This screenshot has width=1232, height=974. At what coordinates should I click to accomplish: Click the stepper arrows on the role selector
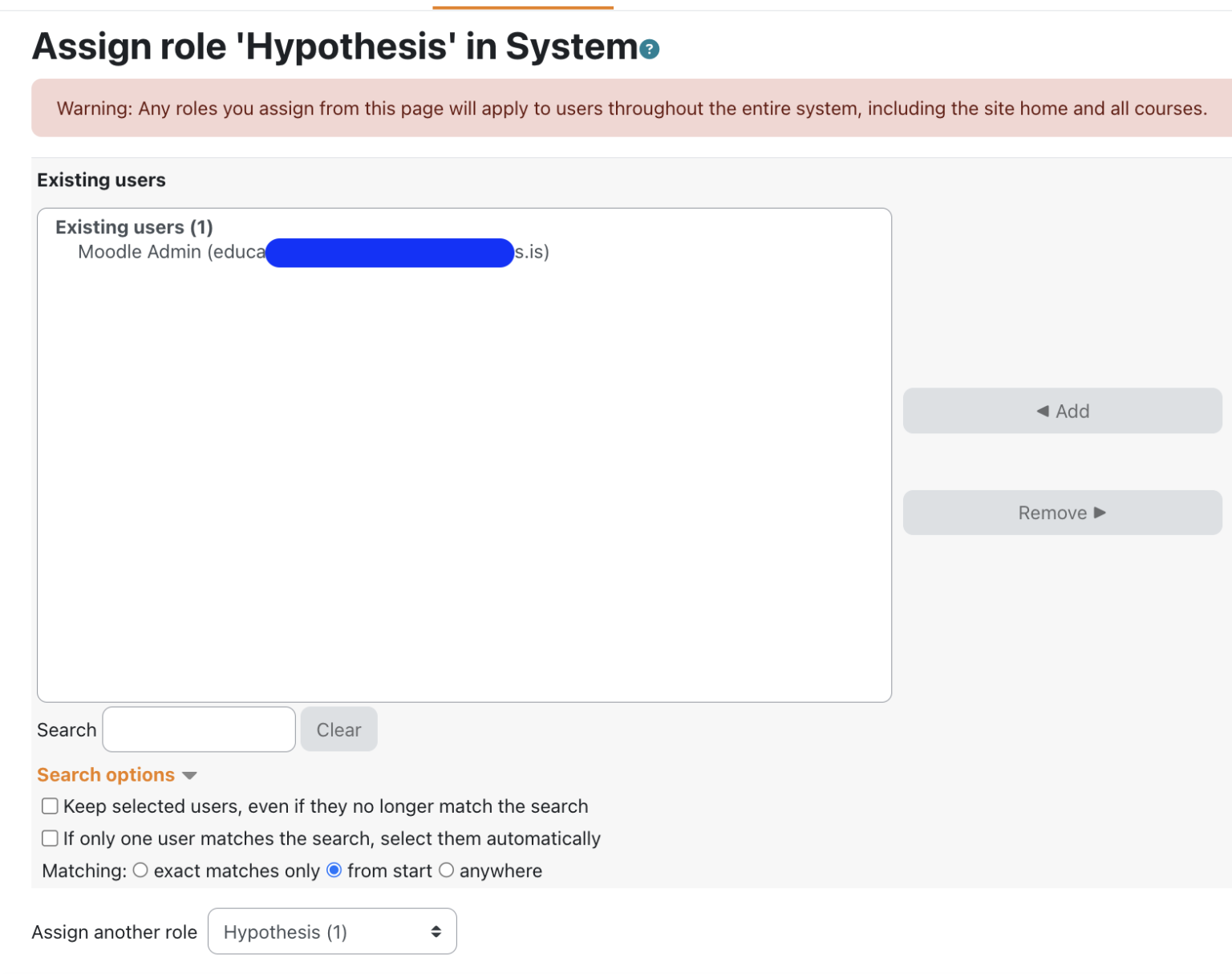coord(436,931)
